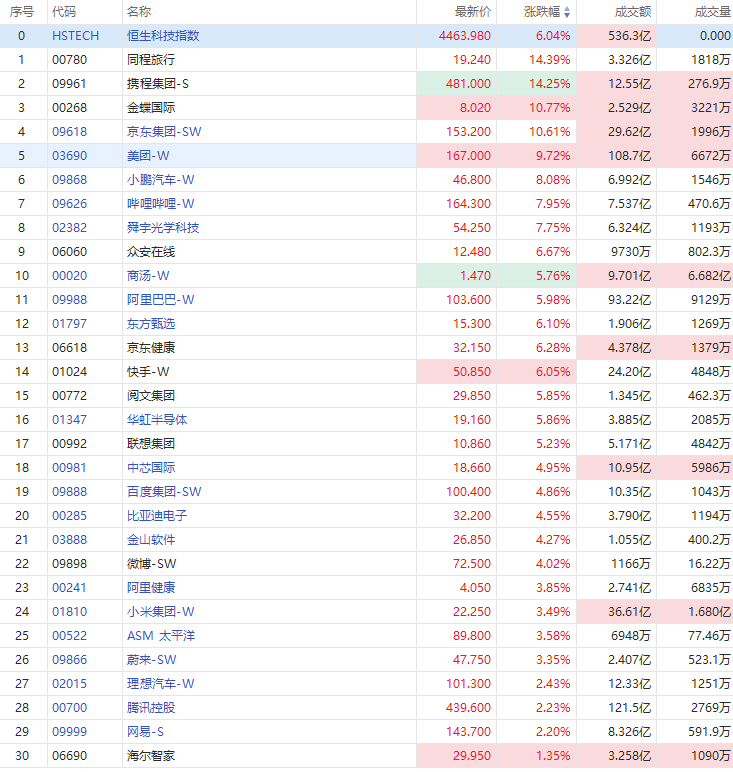Viewport: 733px width, 772px height.
Task: Click the 序号 column header
Action: click(x=22, y=12)
